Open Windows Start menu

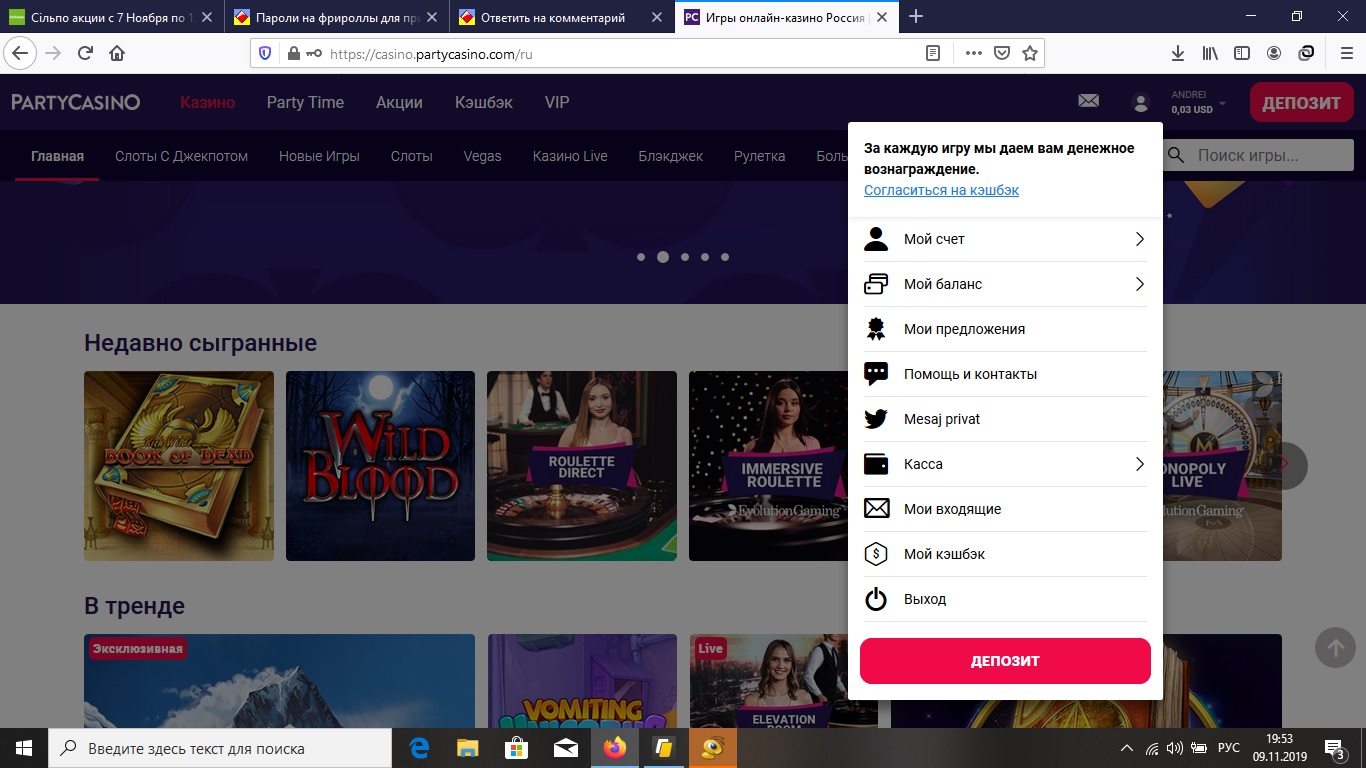tap(23, 748)
